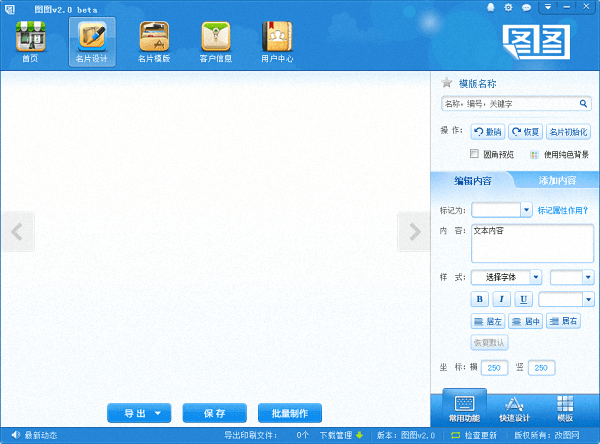
Task: Go to next card with right arrow
Action: pos(414,232)
